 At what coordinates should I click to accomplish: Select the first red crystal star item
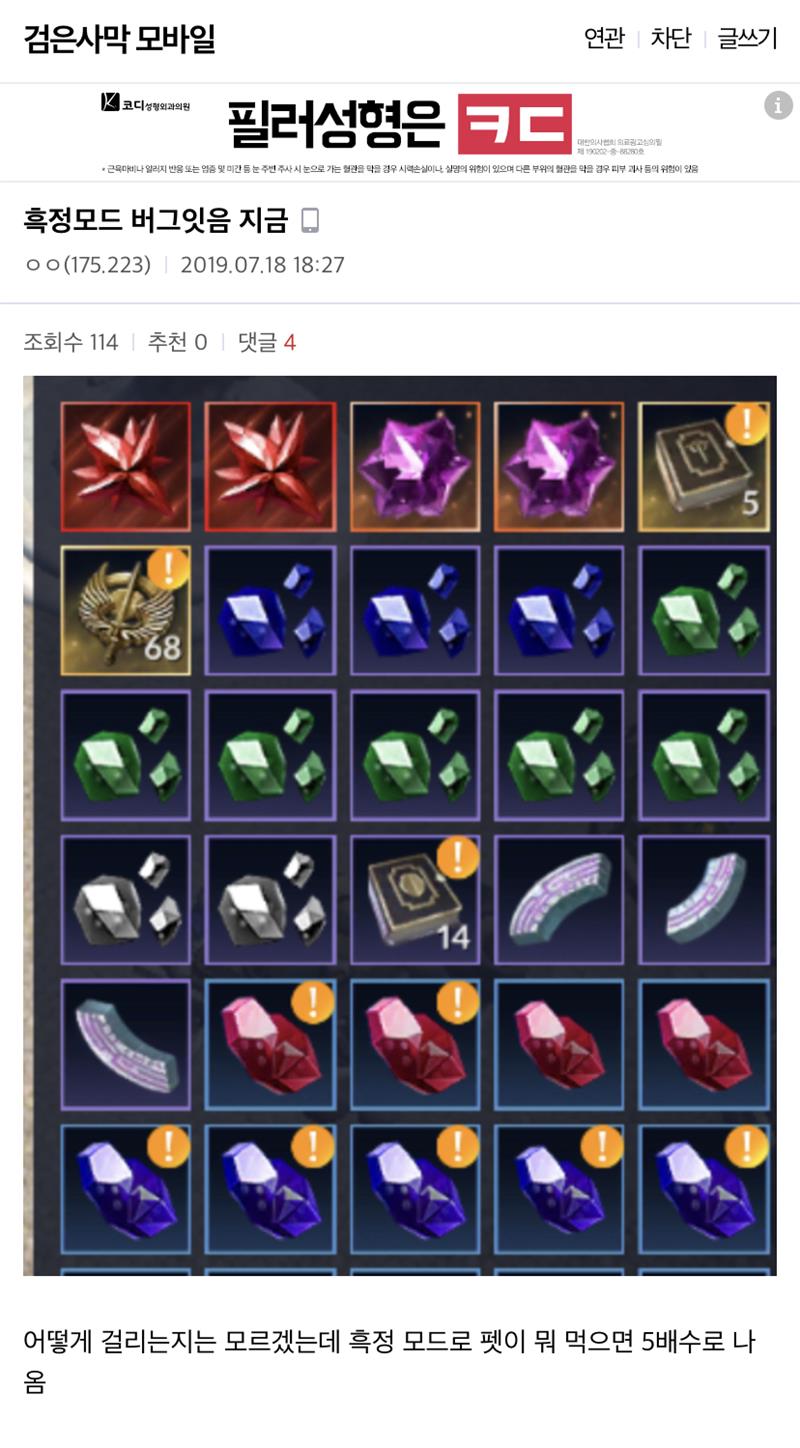pos(126,466)
